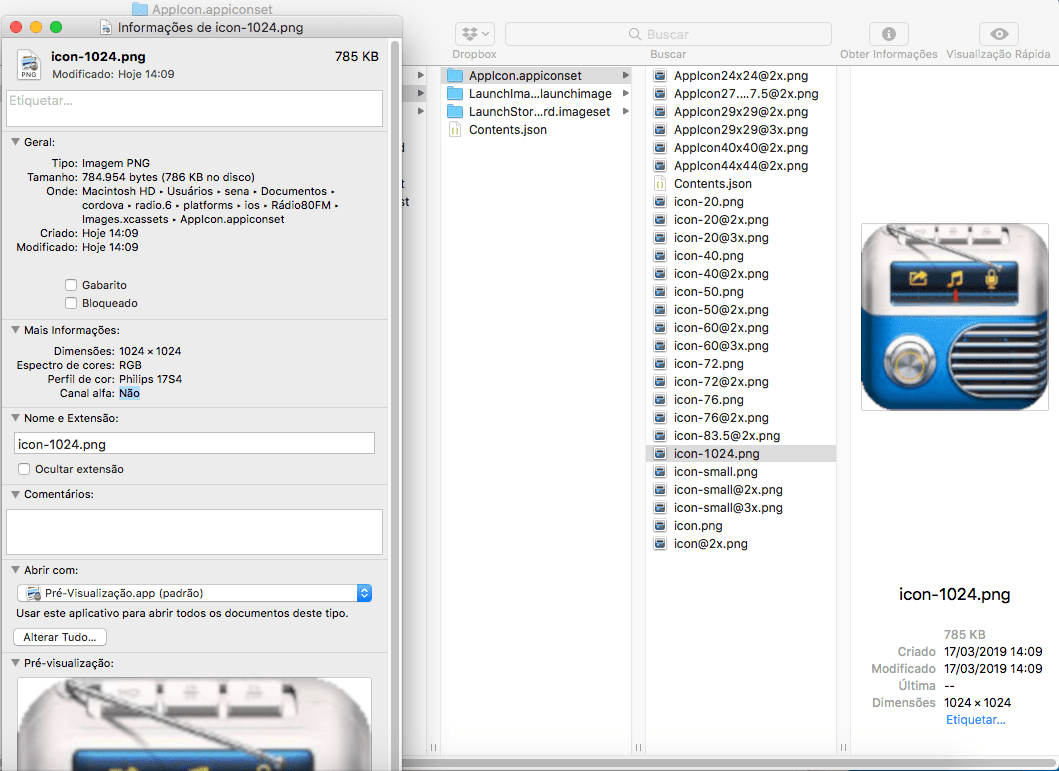Click the Não link next to Canal alfa
This screenshot has width=1059, height=771.
[x=127, y=393]
